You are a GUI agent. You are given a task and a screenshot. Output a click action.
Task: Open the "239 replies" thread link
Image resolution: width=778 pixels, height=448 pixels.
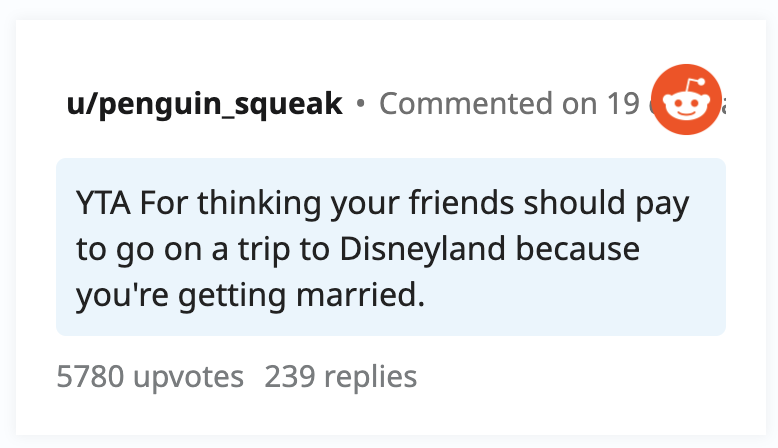point(340,377)
